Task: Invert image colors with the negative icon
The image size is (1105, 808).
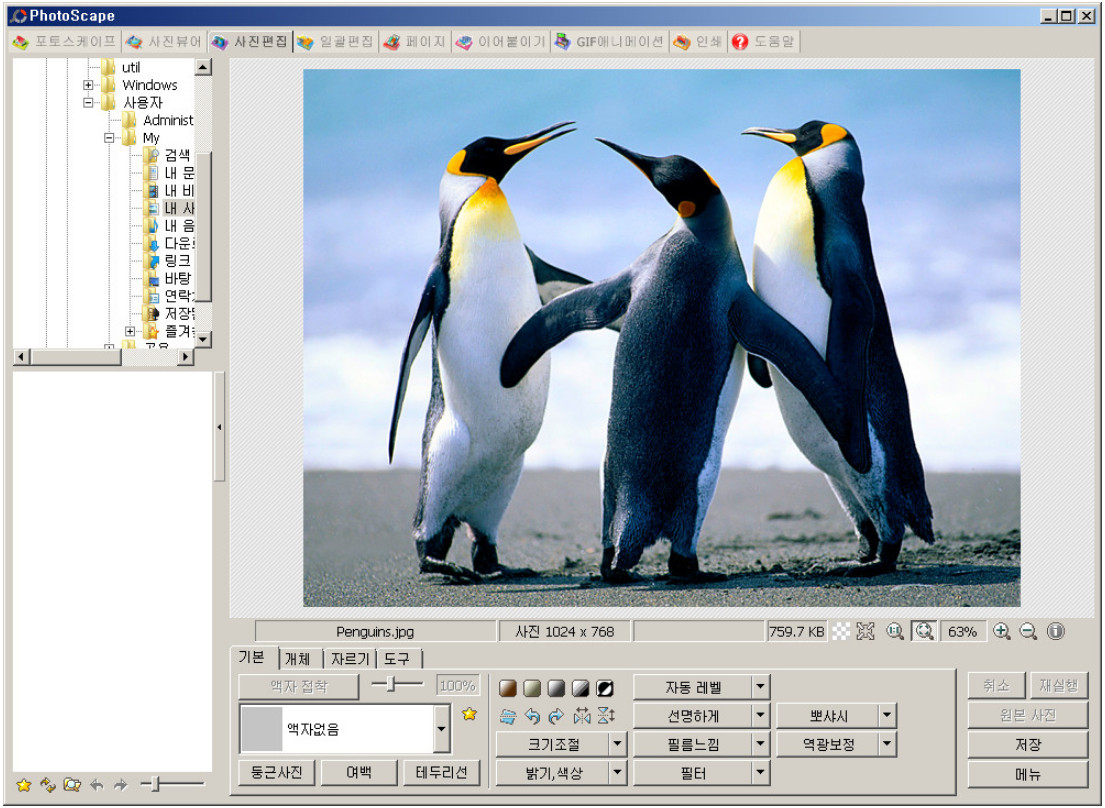Action: click(605, 688)
